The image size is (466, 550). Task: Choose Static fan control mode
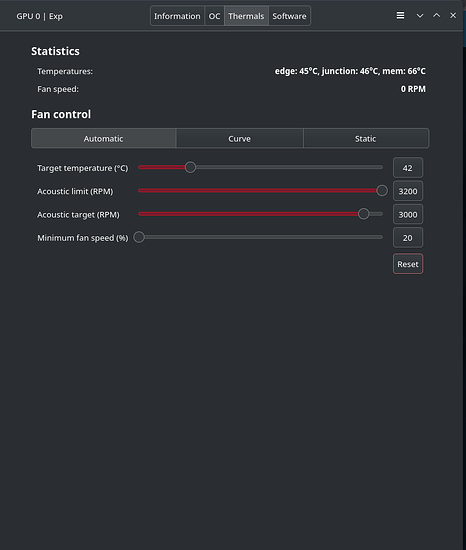366,139
